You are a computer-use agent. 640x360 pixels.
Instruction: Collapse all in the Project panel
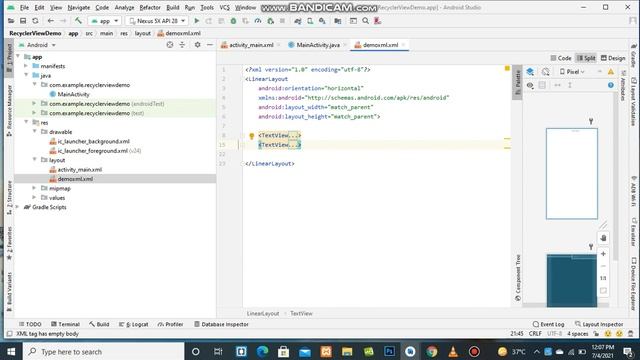click(x=182, y=45)
